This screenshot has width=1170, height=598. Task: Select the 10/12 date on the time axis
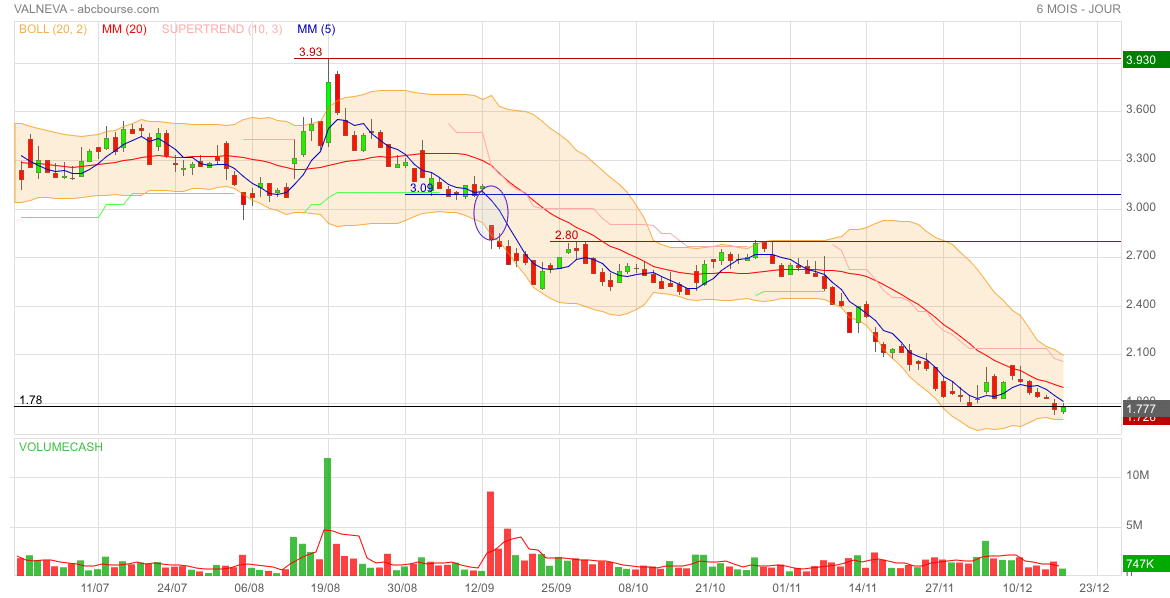point(1017,588)
